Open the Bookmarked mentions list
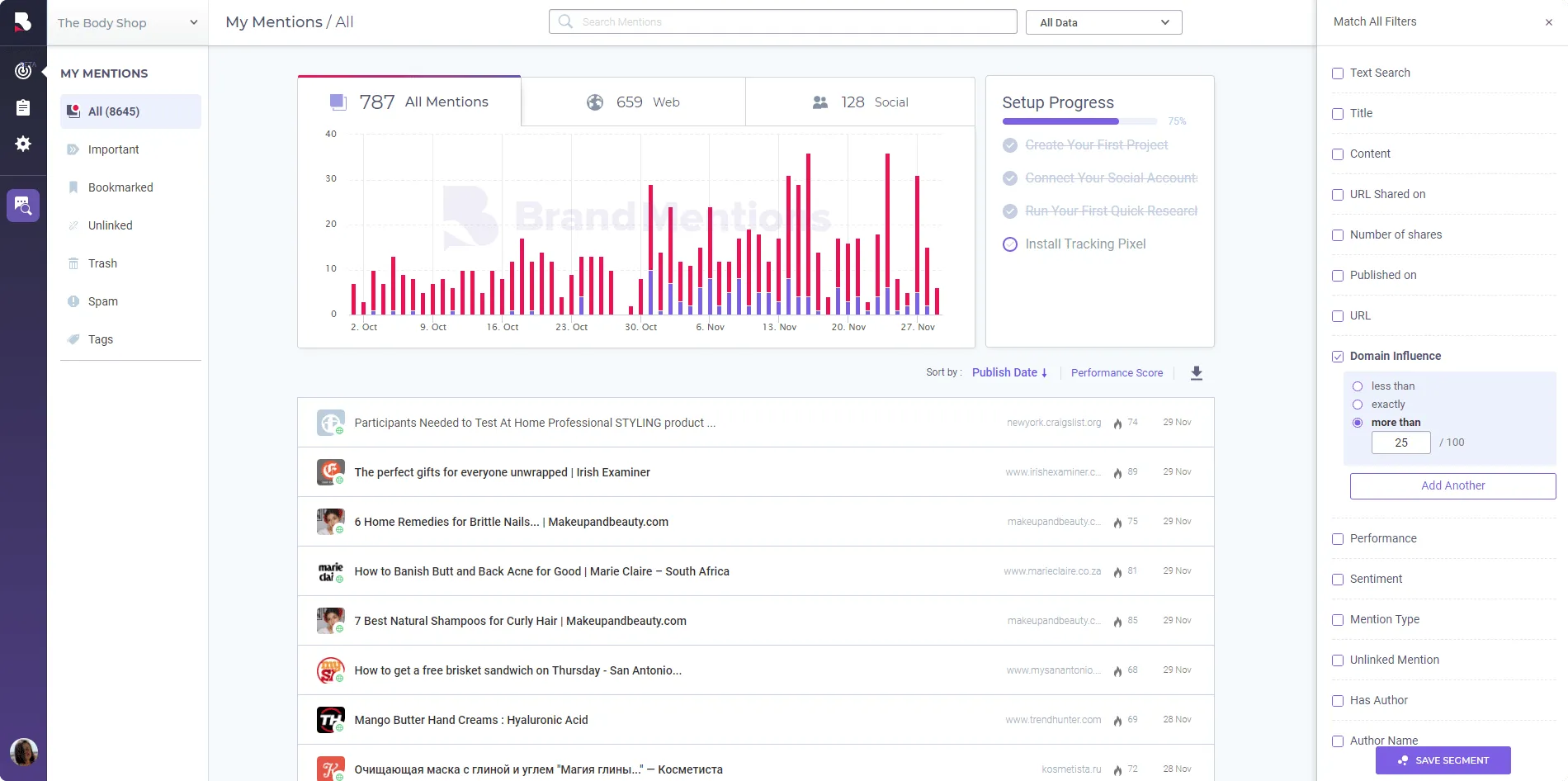The height and width of the screenshot is (781, 1568). (x=120, y=187)
